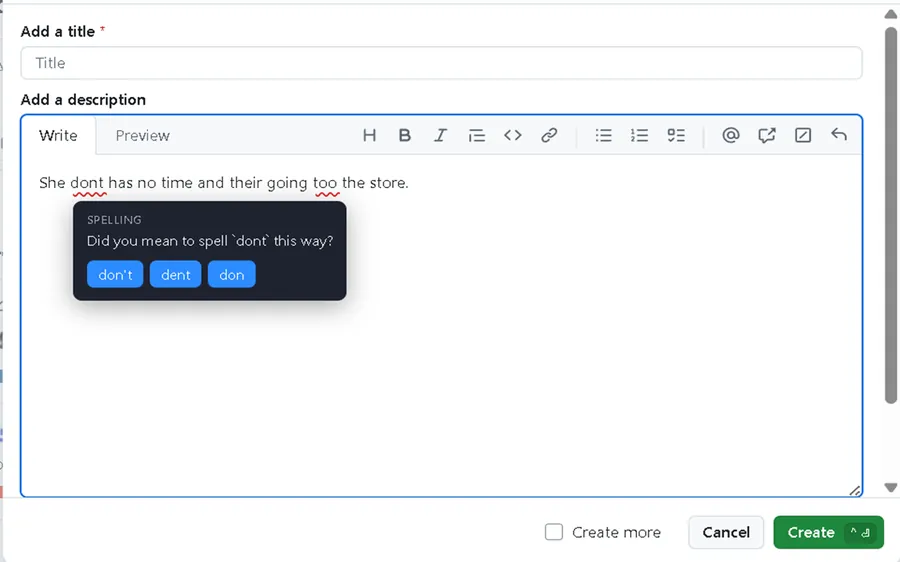Switch to the Preview tab
Image resolution: width=900 pixels, height=562 pixels.
pyautogui.click(x=142, y=135)
